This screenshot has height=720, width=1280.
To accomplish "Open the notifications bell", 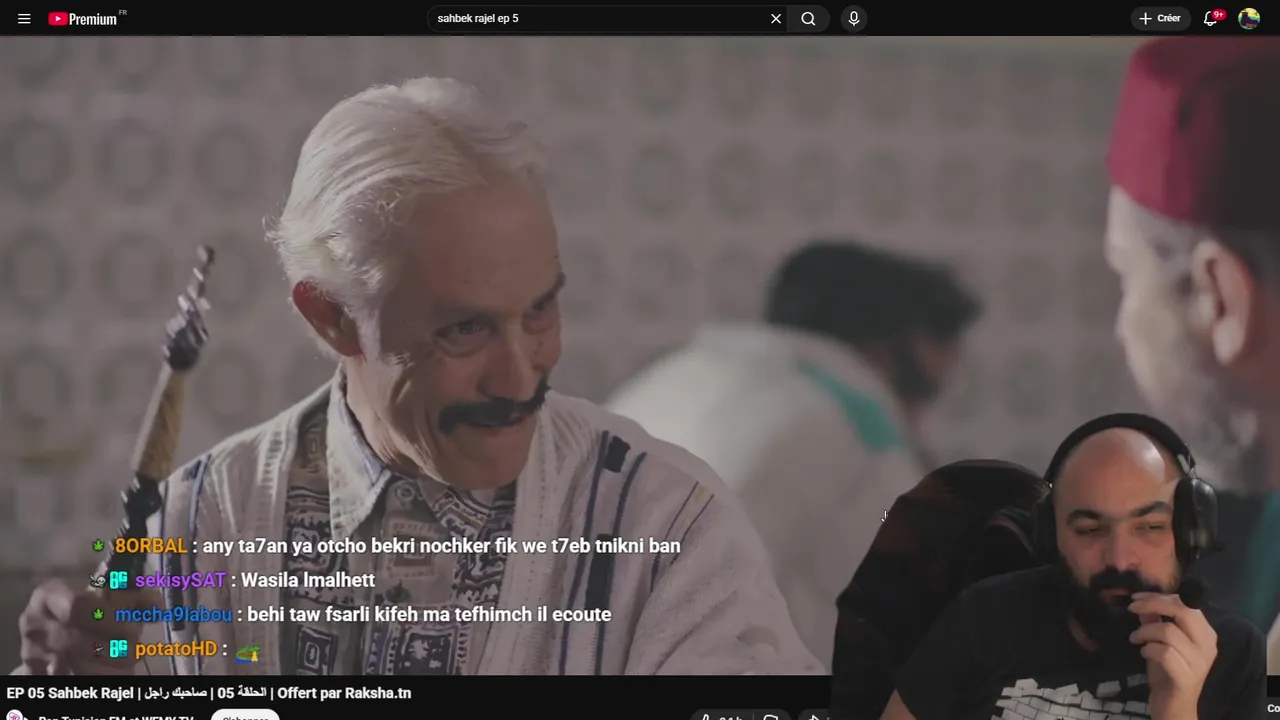I will click(1211, 18).
